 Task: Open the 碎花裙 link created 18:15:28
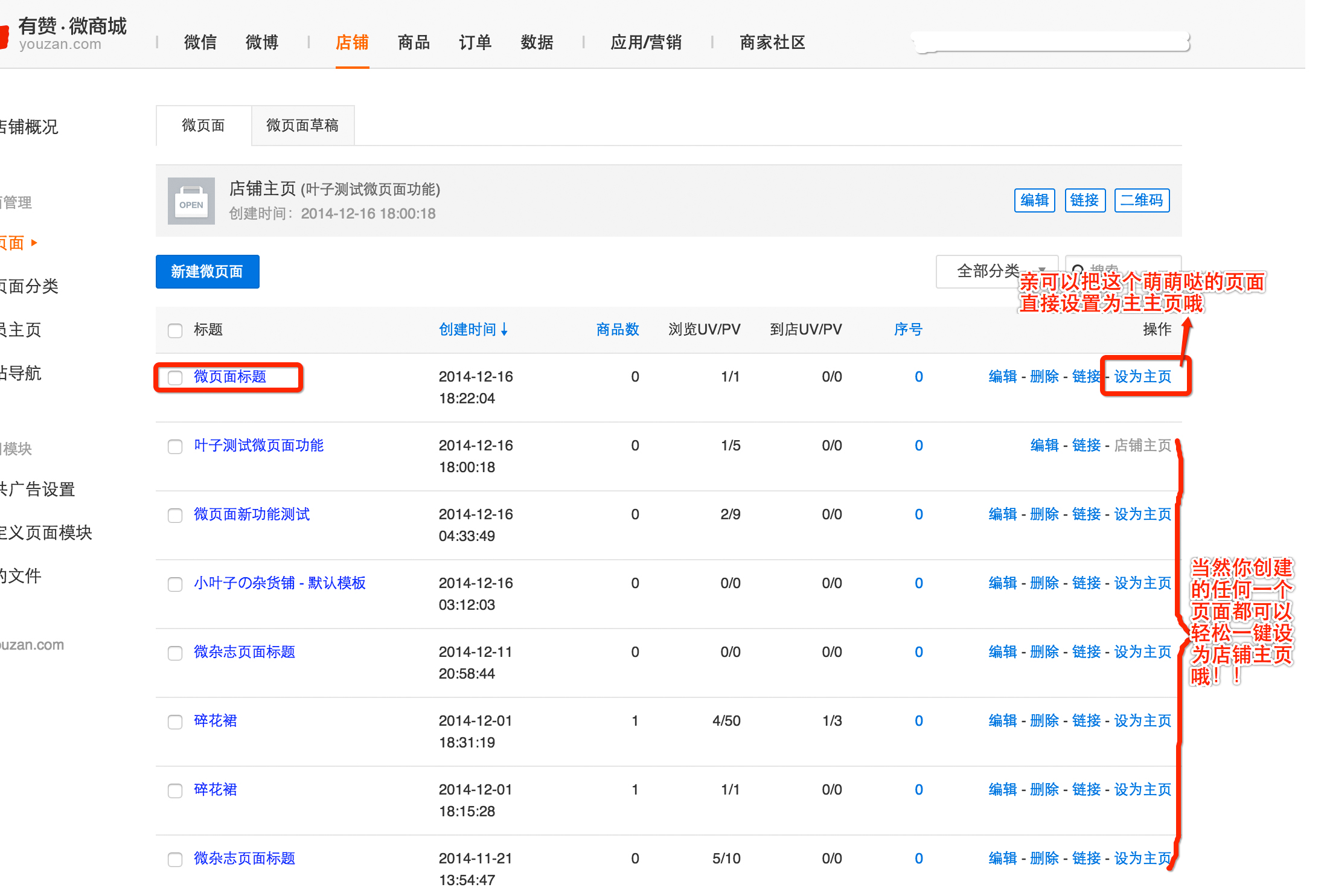[216, 790]
